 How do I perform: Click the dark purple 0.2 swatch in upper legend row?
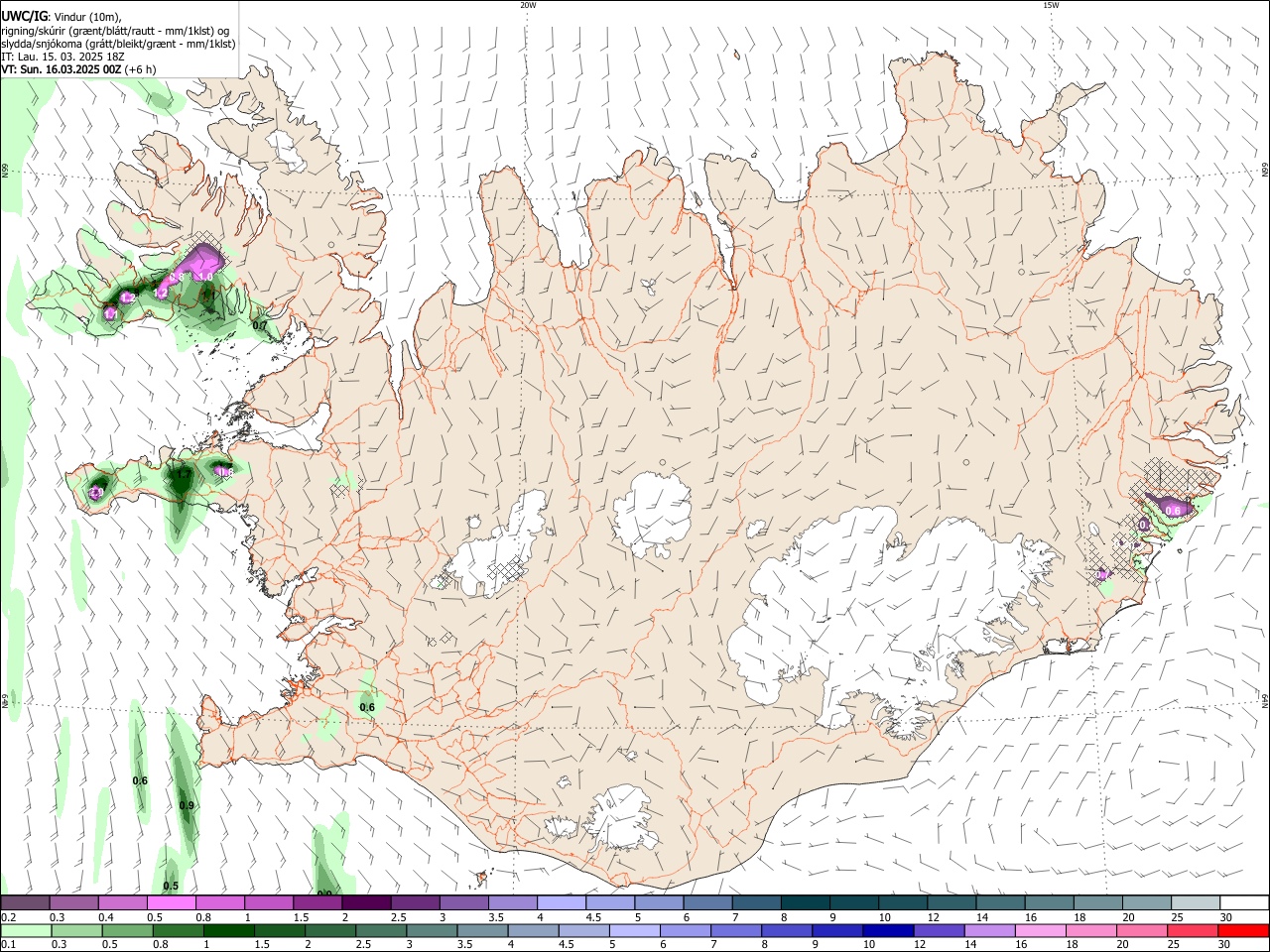25,902
